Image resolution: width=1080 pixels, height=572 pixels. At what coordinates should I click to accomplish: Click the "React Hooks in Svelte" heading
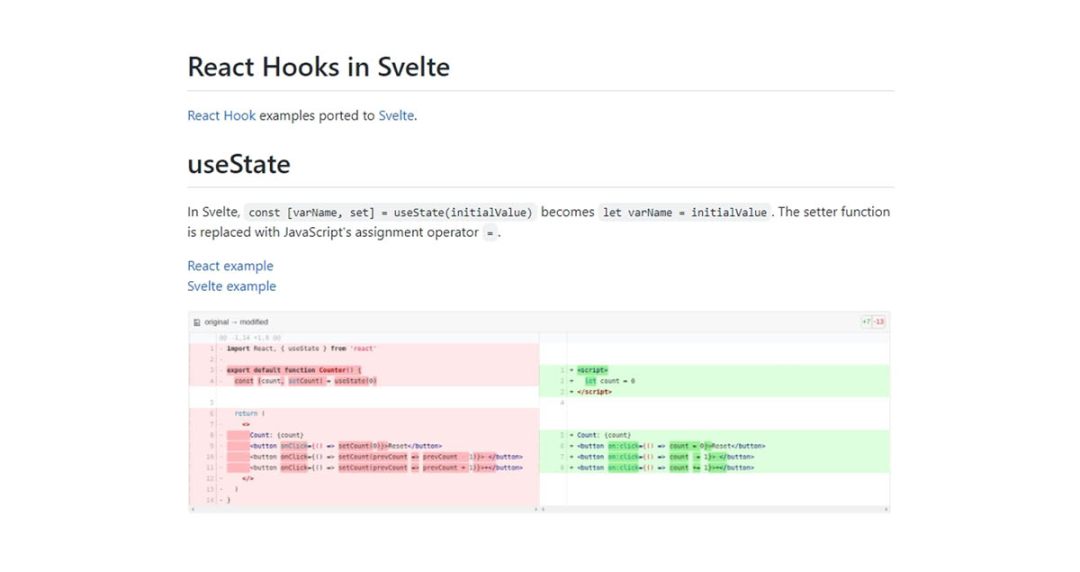[318, 67]
